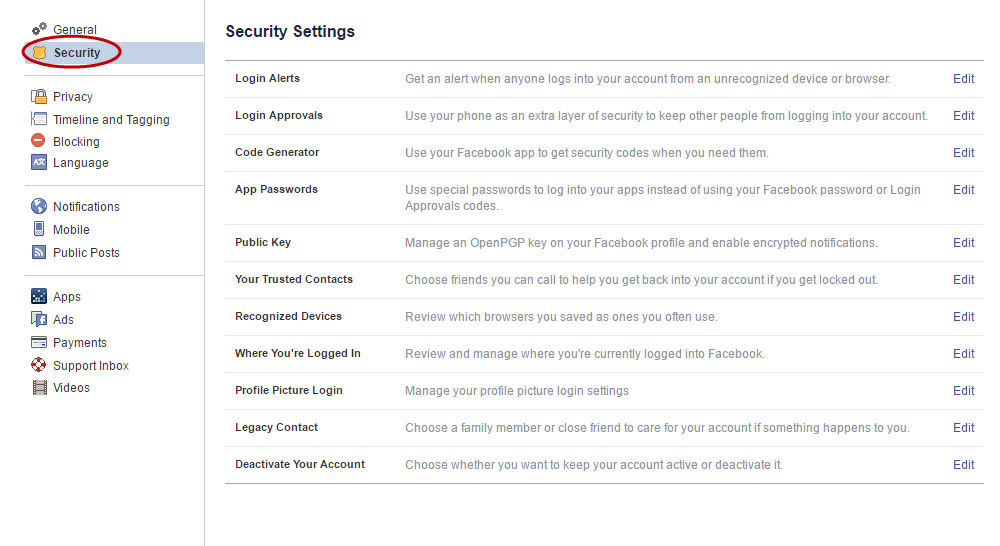1000x546 pixels.
Task: Click the Language icon in sidebar
Action: pos(39,162)
